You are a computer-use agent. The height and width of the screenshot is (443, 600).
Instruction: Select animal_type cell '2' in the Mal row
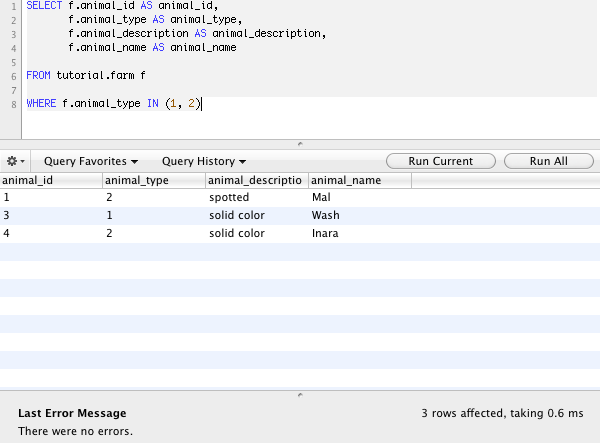pyautogui.click(x=154, y=197)
